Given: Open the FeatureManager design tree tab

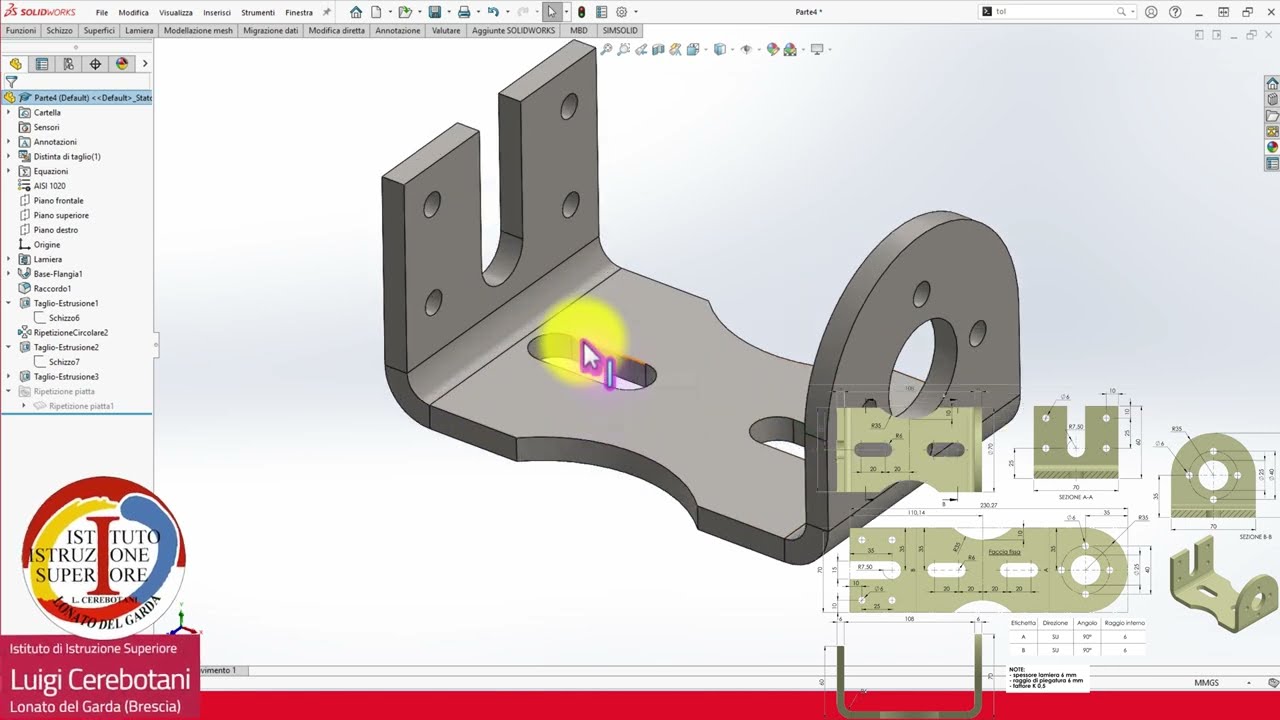Looking at the screenshot, I should 15,64.
